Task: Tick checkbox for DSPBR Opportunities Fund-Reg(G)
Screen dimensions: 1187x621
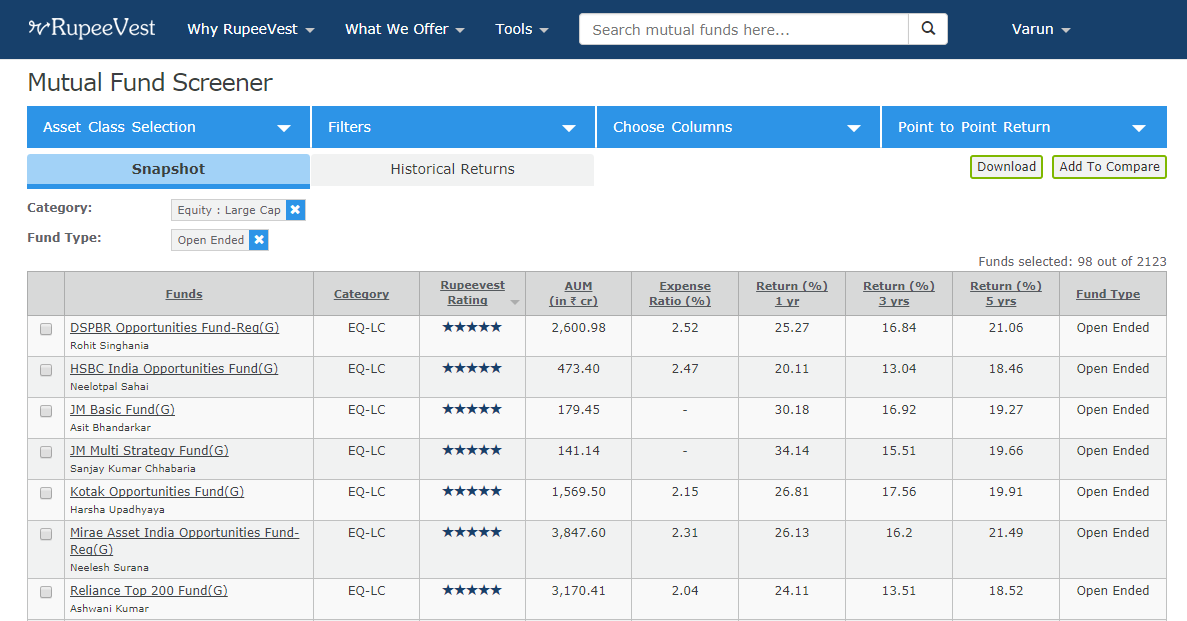Action: (x=46, y=329)
